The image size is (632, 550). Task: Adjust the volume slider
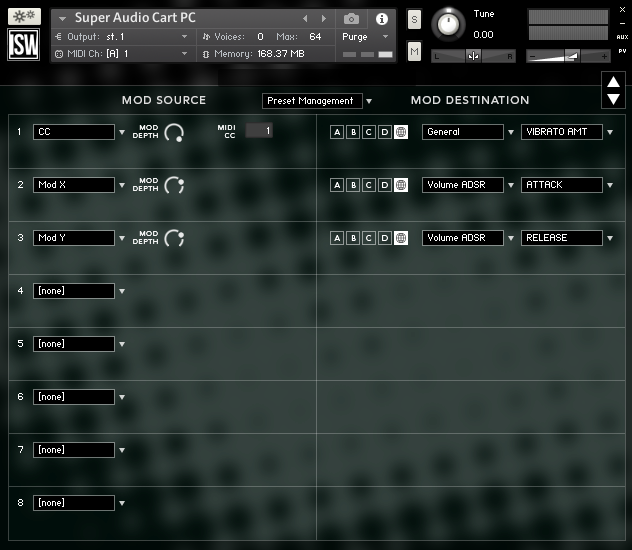pos(568,56)
